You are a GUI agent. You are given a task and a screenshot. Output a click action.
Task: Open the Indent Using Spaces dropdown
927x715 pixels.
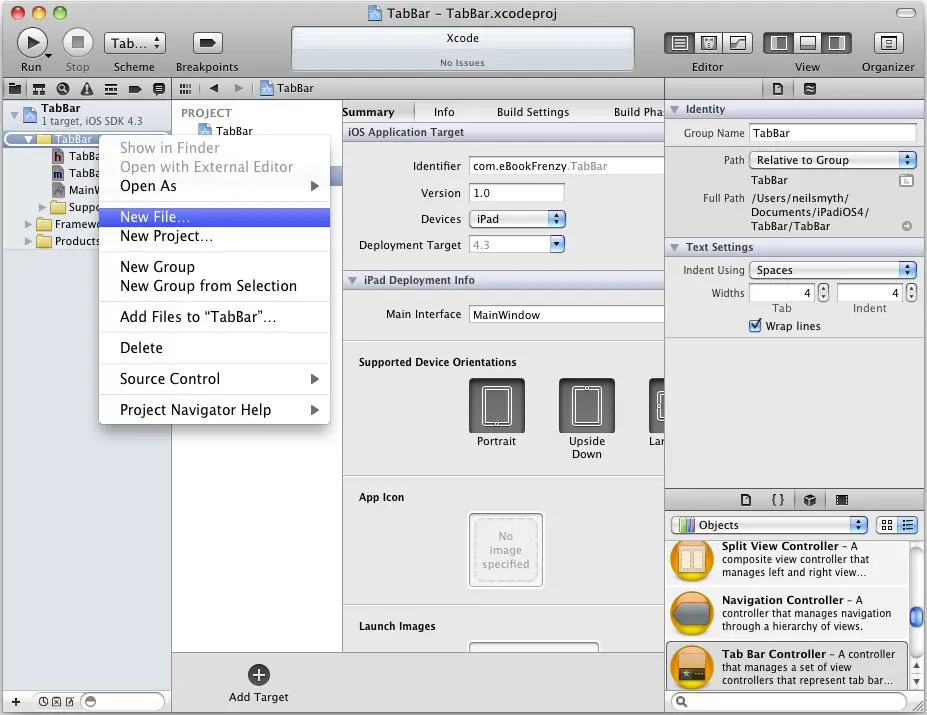click(x=832, y=270)
